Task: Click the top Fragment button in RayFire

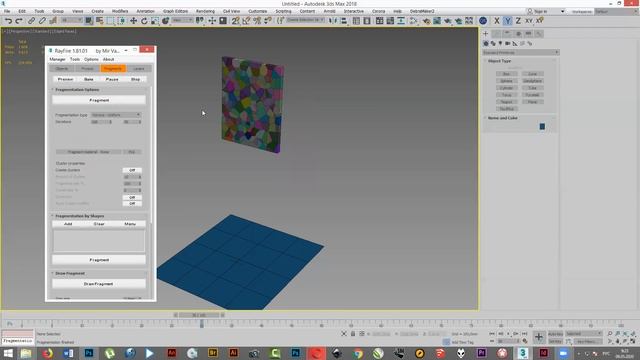Action: 99,100
